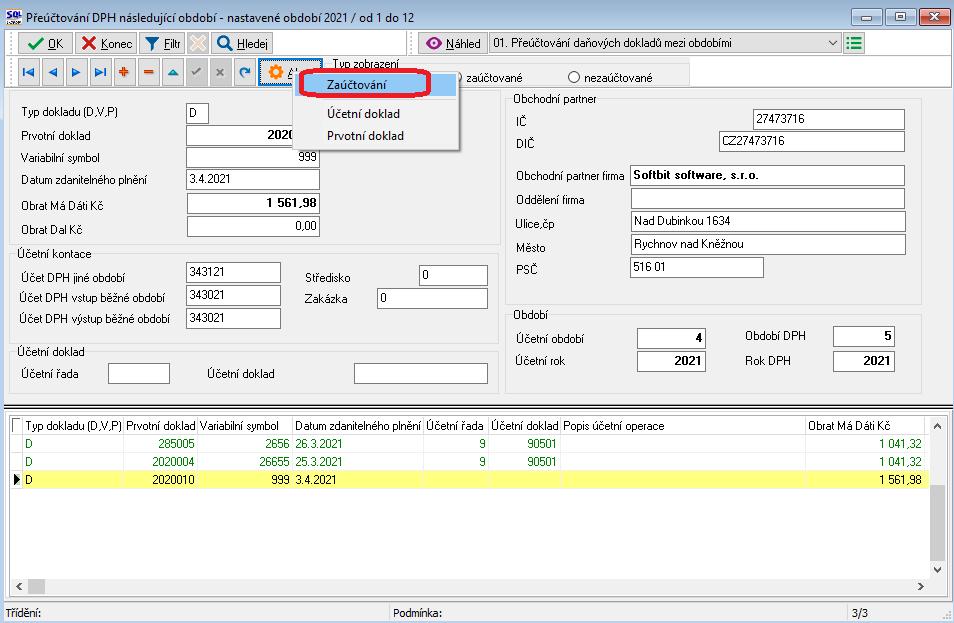954x623 pixels.
Task: Click the horizontal scrollbar thumb in grid
Action: click(37, 586)
